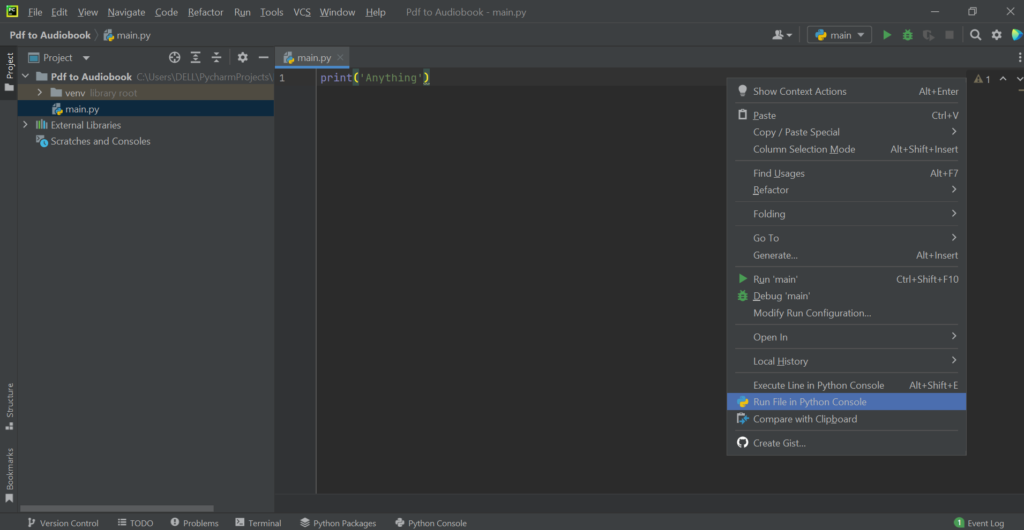Collapse the Pdf to Audiobook root folder
This screenshot has height=530, width=1024.
coord(25,76)
